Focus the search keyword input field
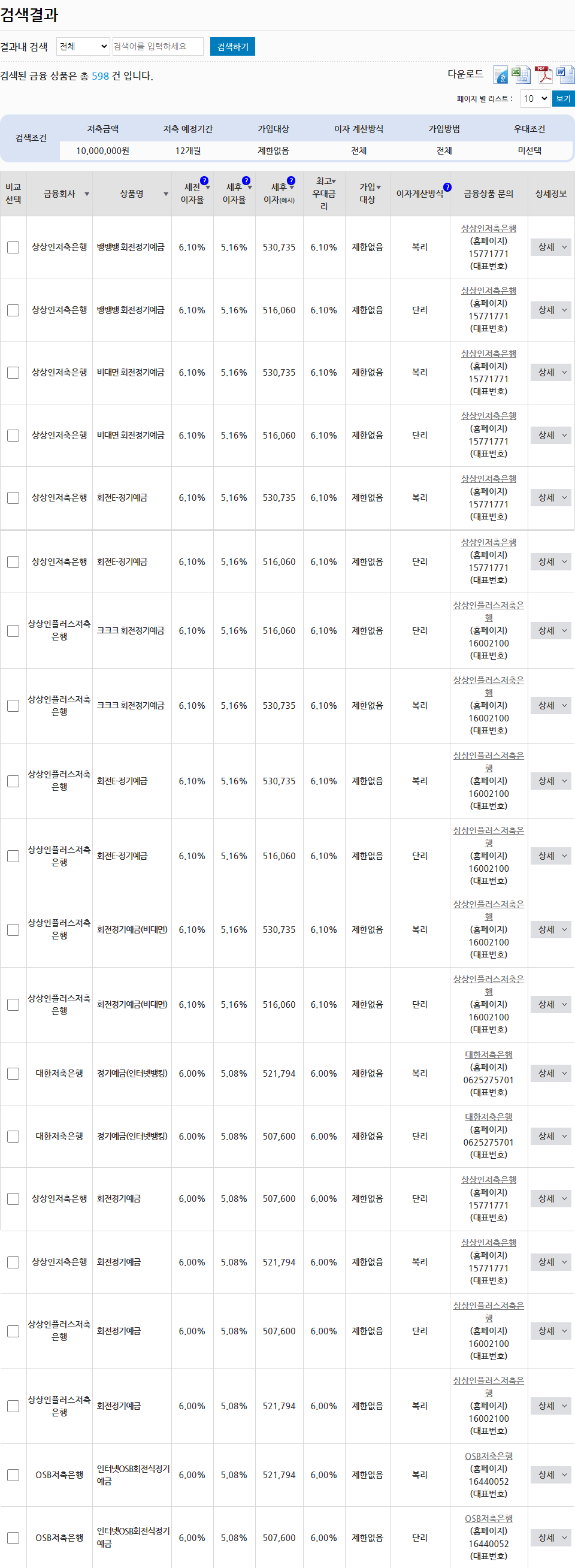The image size is (575, 1568). coord(159,46)
